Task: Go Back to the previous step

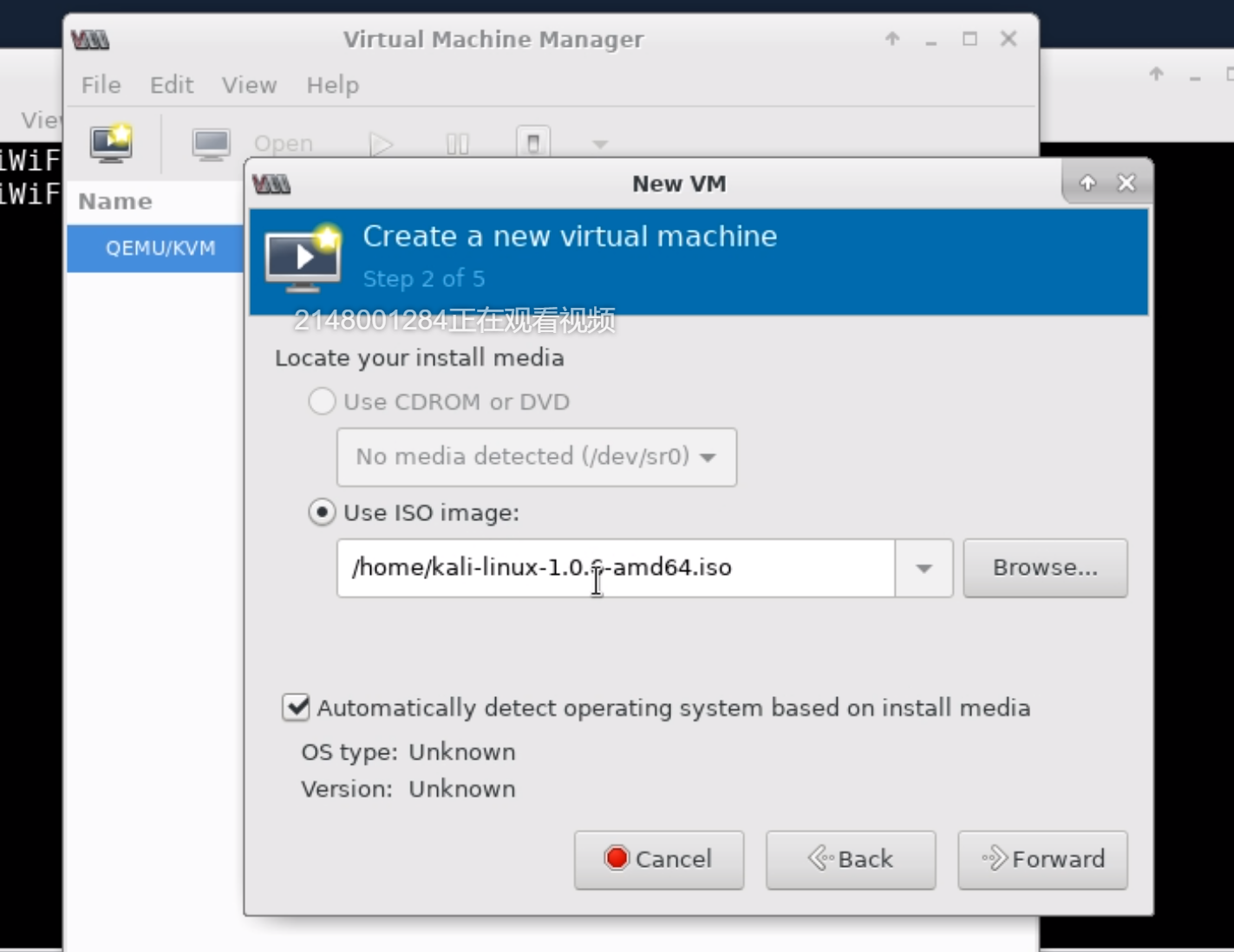Action: pyautogui.click(x=851, y=859)
